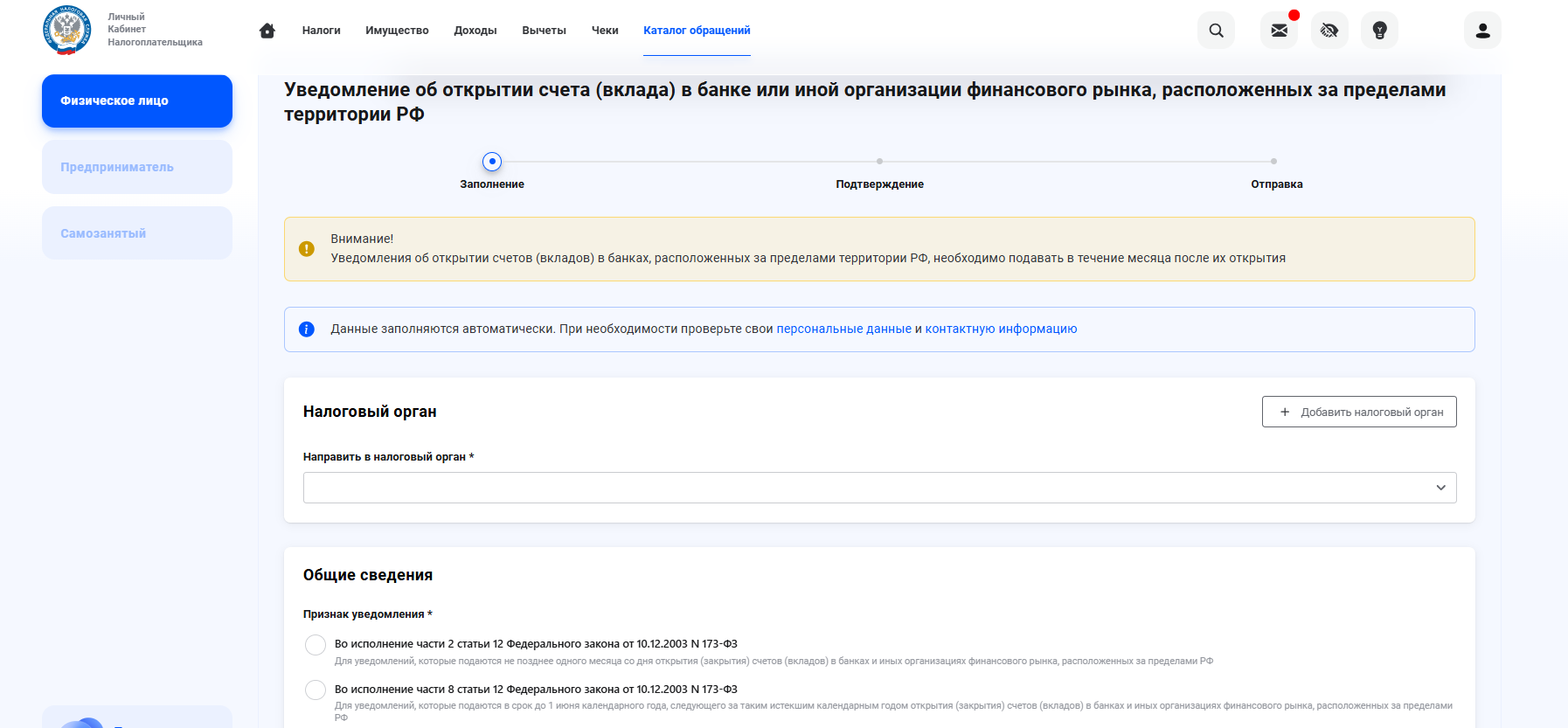Open the lightbulb hints icon
1568x728 pixels.
[1380, 31]
